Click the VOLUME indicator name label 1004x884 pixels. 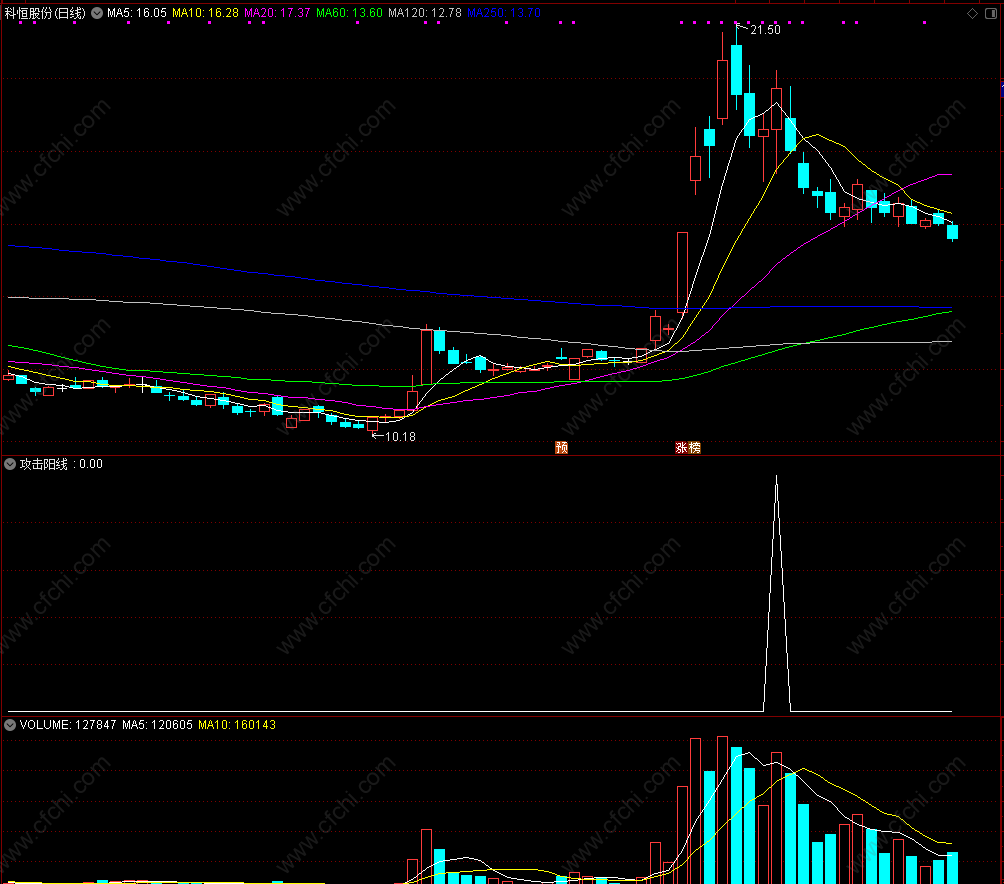click(x=44, y=724)
